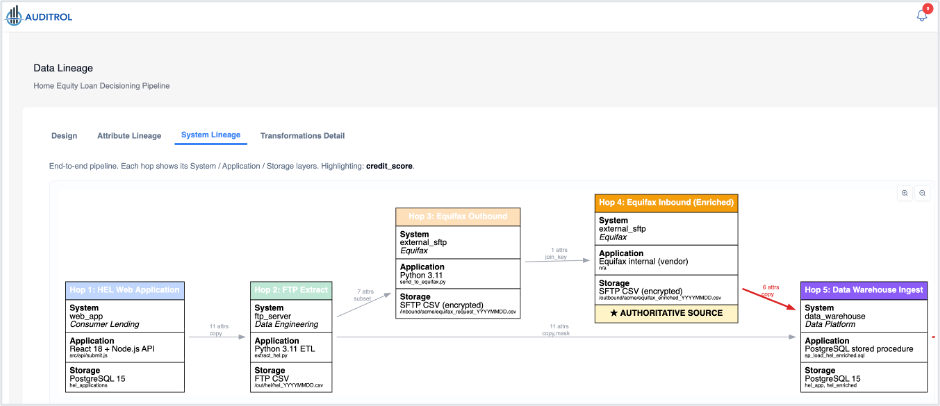Open the Transformations Detail tab

[302, 136]
